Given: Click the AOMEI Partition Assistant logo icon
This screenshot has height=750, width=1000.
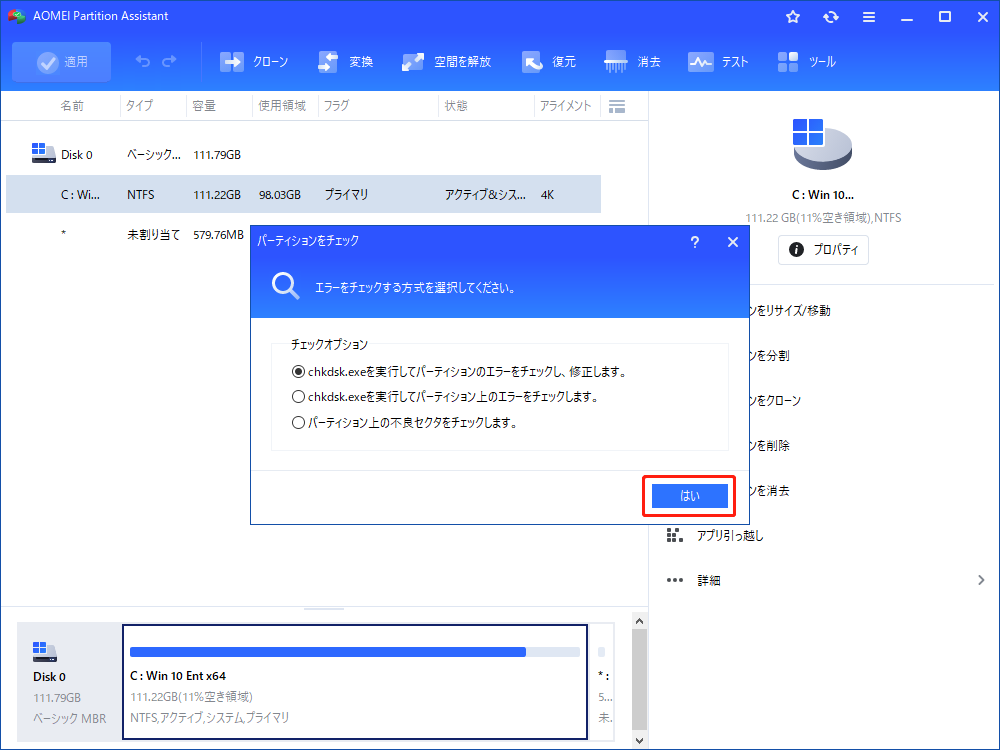Looking at the screenshot, I should tap(16, 16).
